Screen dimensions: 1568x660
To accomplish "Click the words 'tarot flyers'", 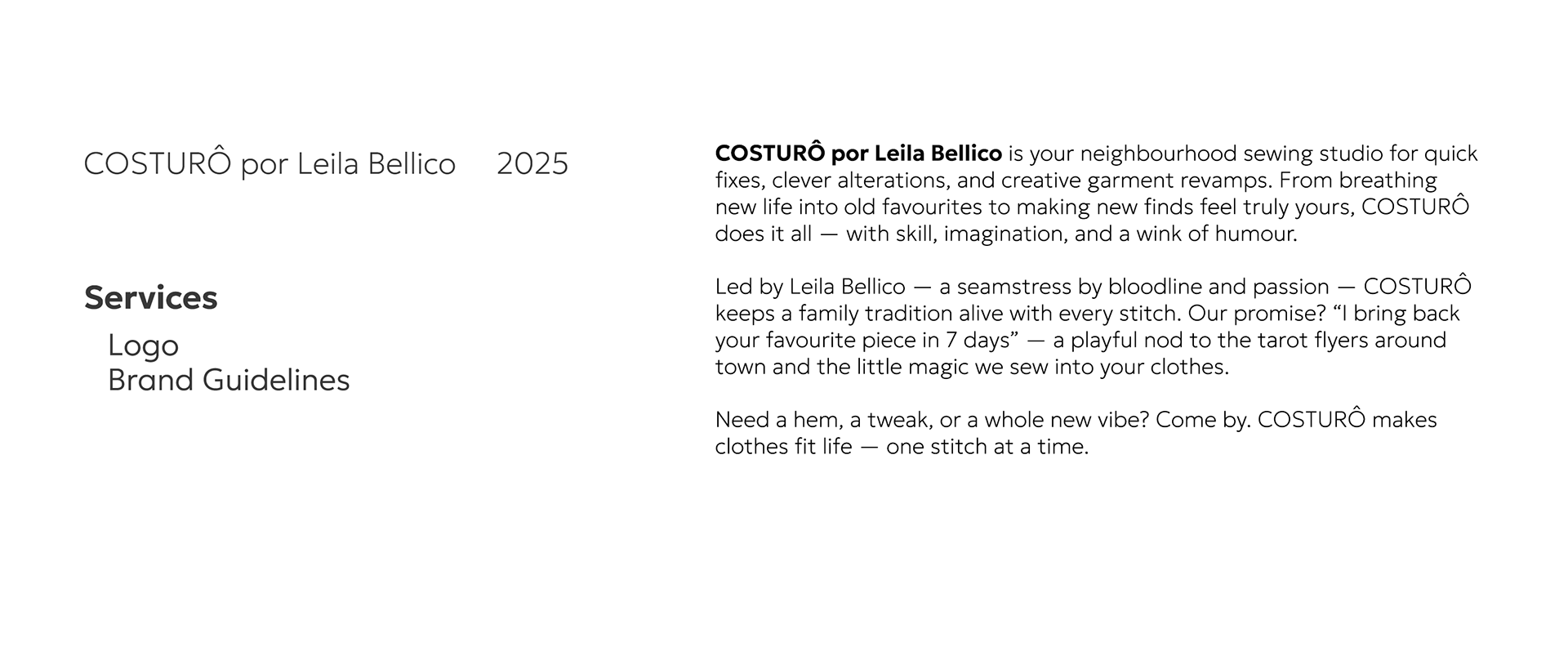I will point(1302,341).
